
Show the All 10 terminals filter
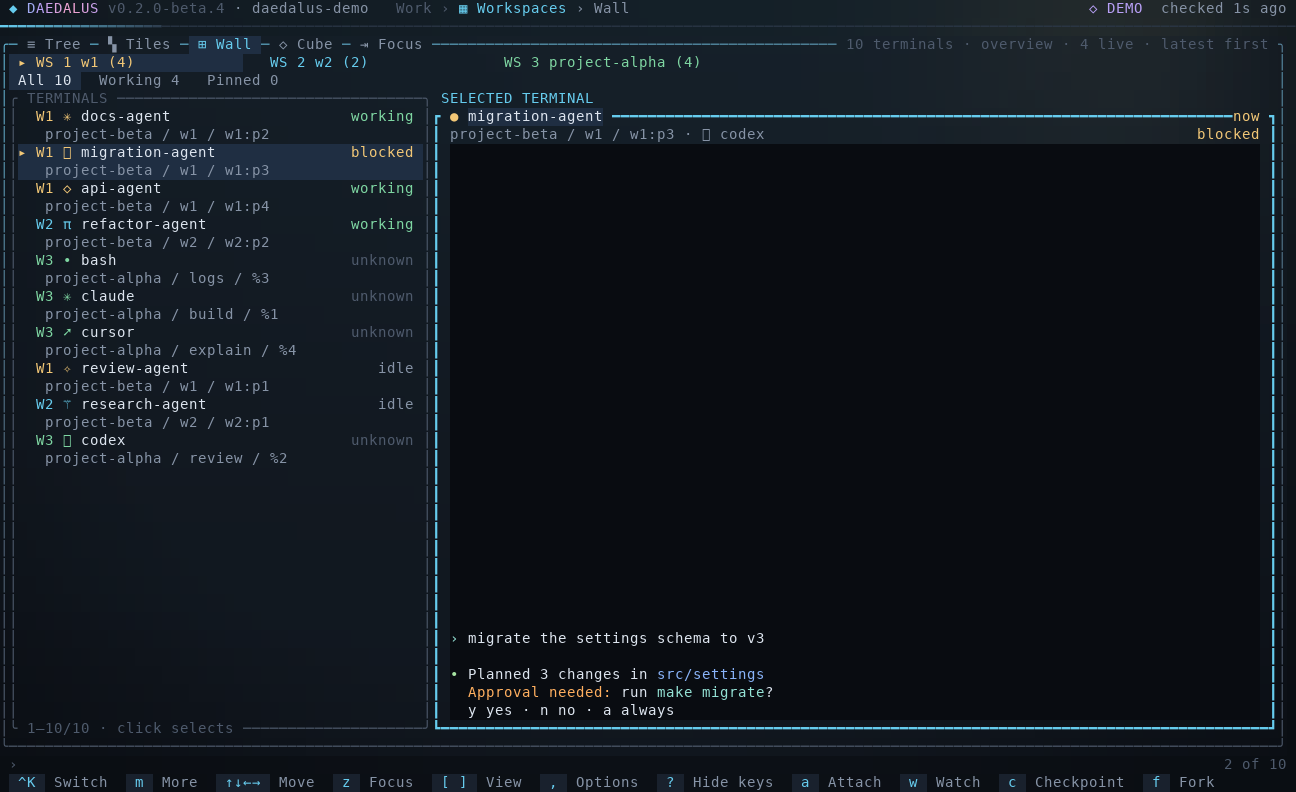point(45,80)
